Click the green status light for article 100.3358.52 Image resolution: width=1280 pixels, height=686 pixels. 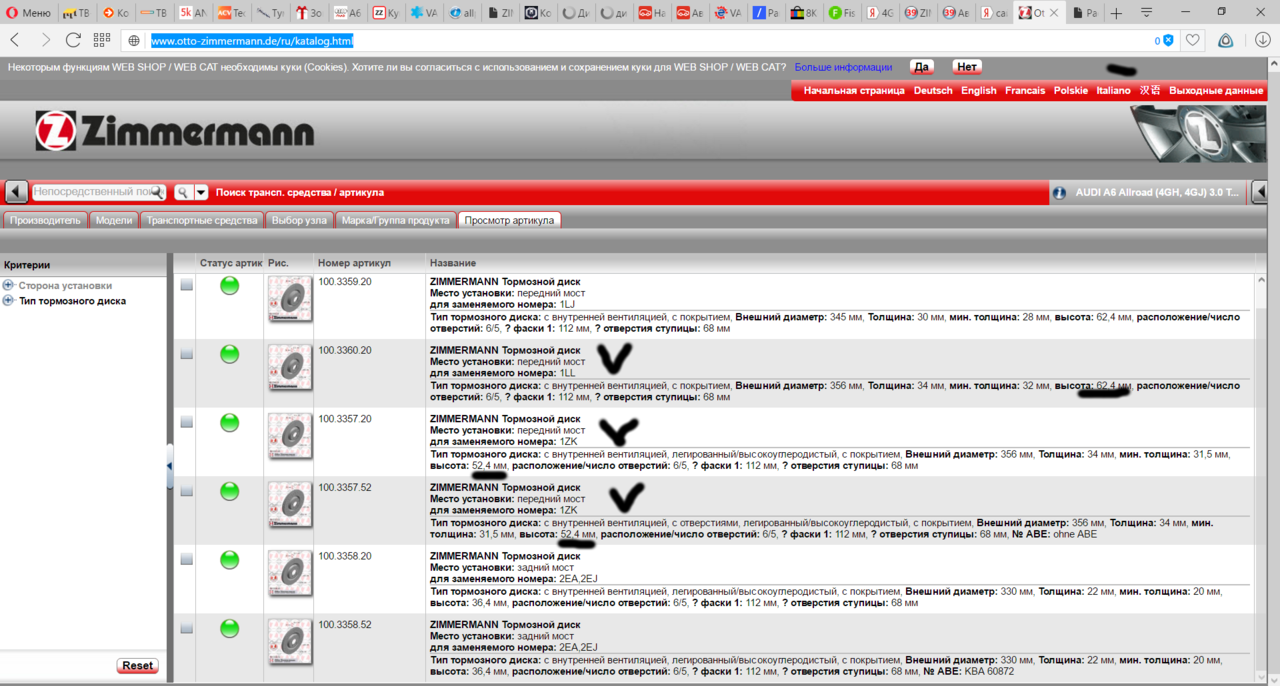point(229,628)
